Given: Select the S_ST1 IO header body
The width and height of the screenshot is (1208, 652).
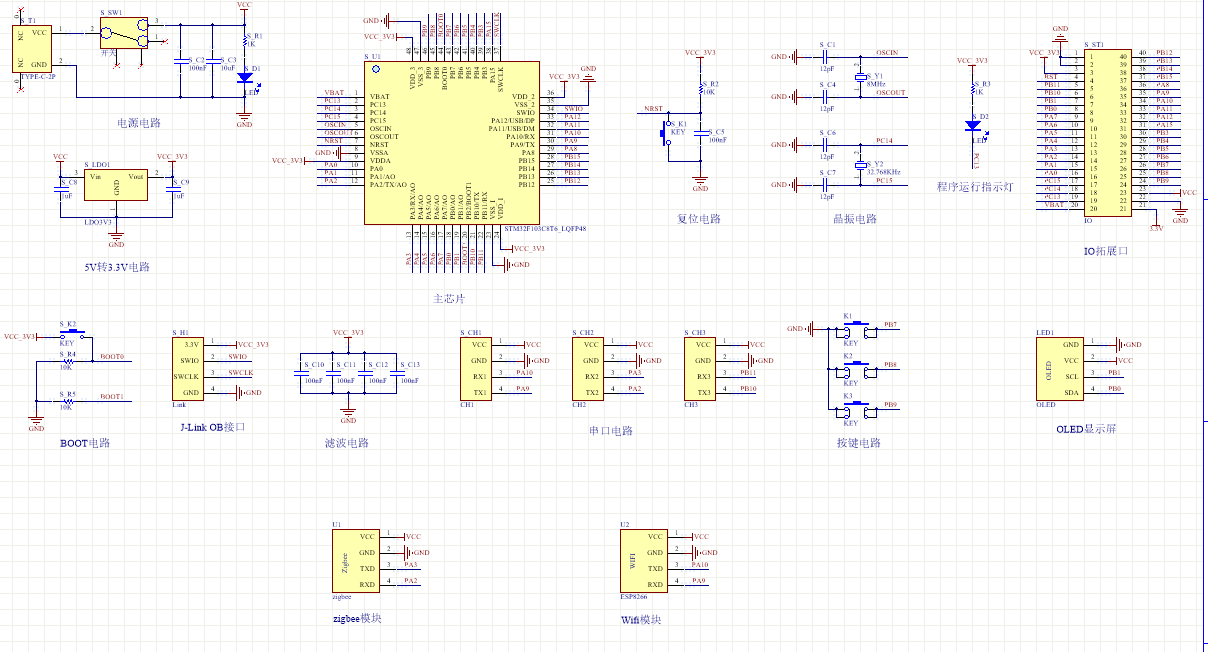Looking at the screenshot, I should coord(1108,132).
